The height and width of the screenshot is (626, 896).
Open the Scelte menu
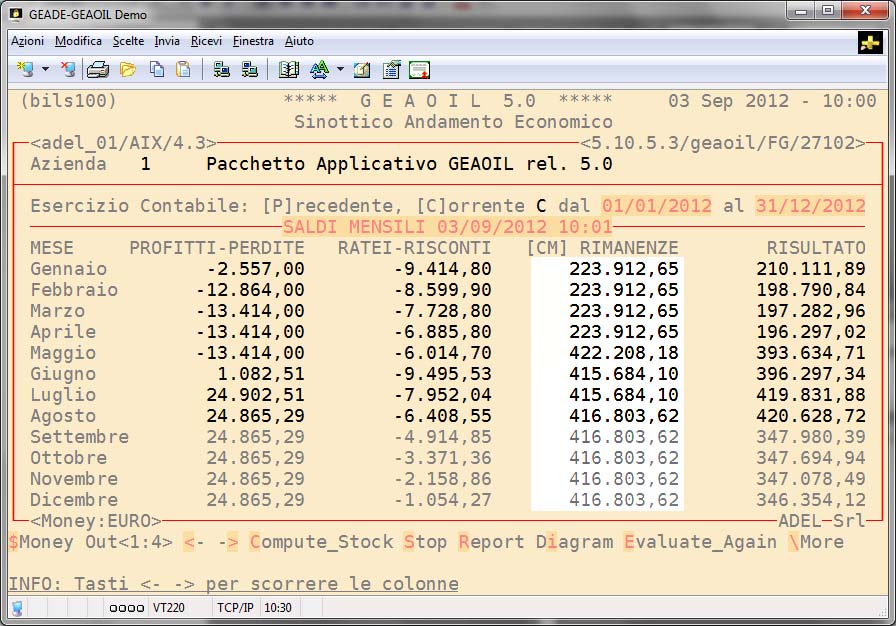(x=128, y=41)
